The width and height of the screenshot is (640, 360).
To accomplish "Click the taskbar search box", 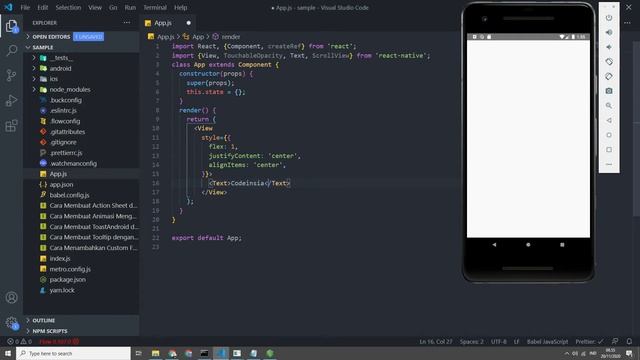I will pyautogui.click(x=73, y=353).
